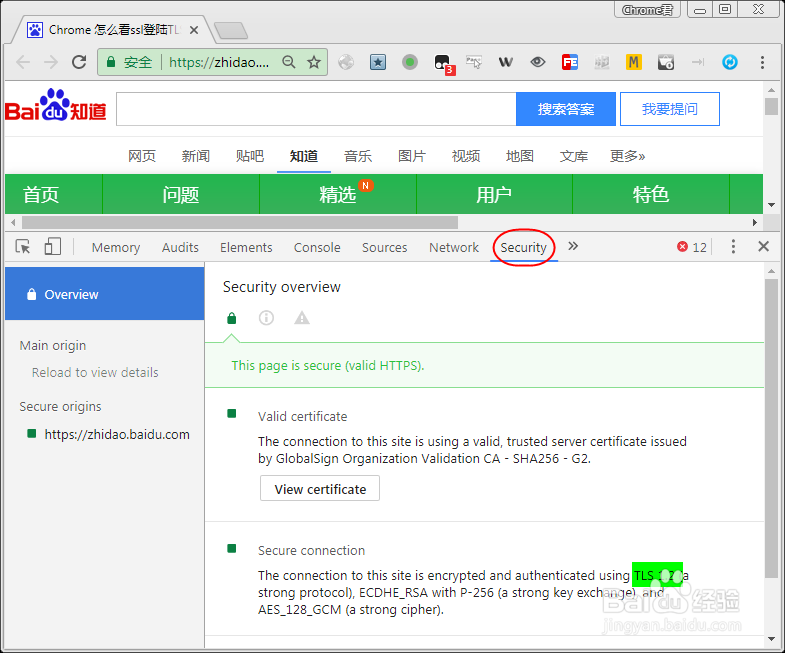Open a new tab button
The width and height of the screenshot is (785, 653).
[x=231, y=31]
